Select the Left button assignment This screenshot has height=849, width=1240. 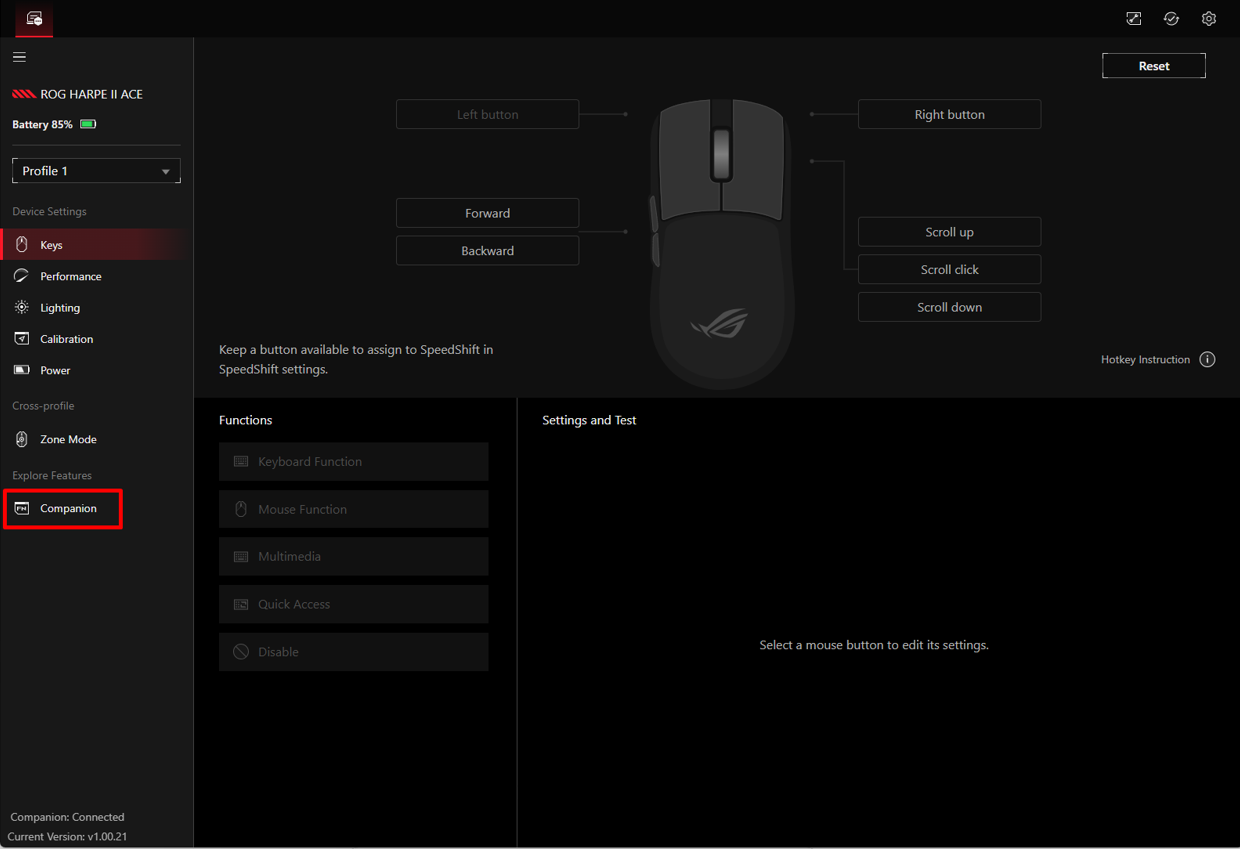point(487,114)
